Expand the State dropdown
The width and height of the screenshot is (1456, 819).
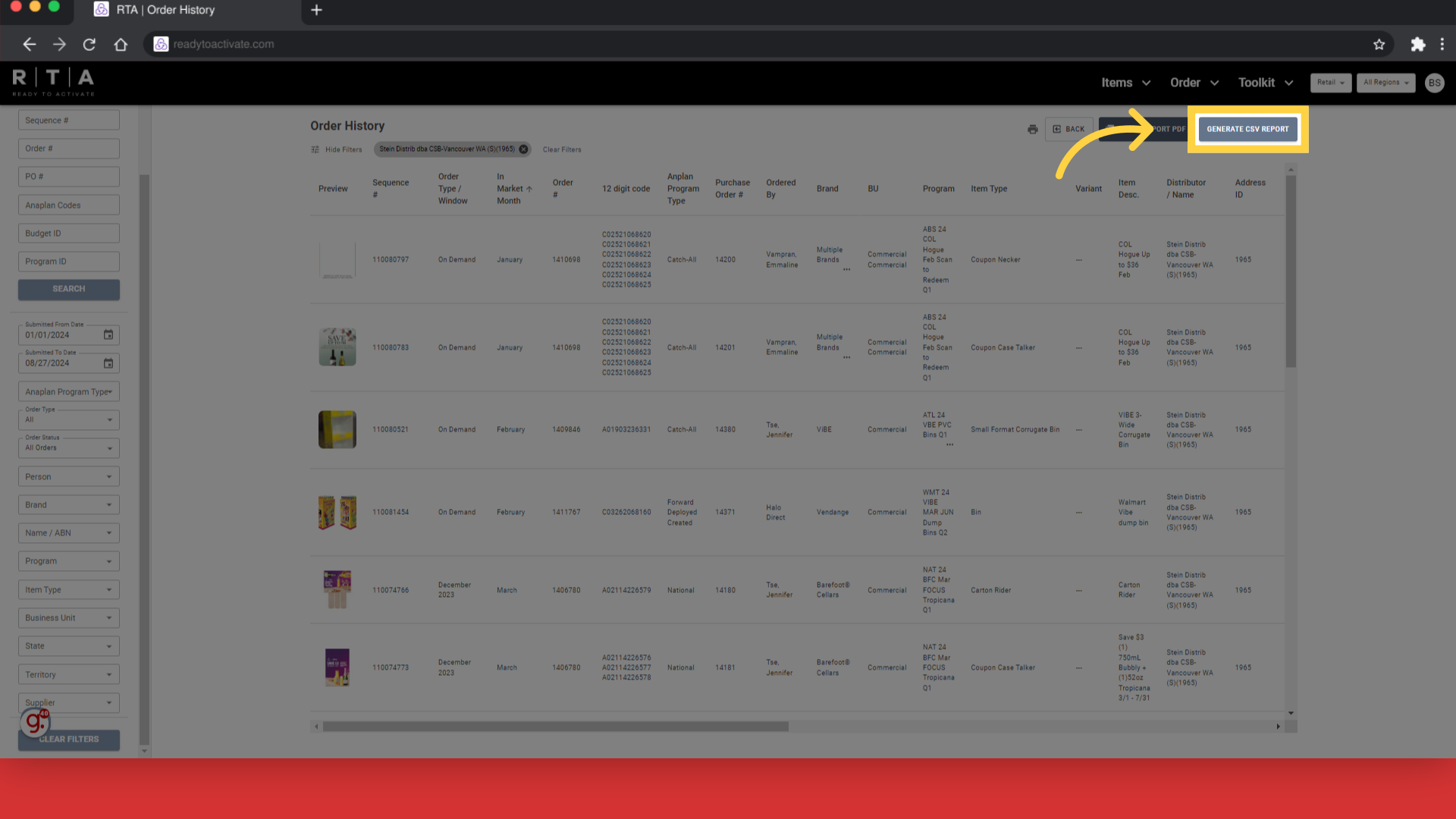[68, 646]
